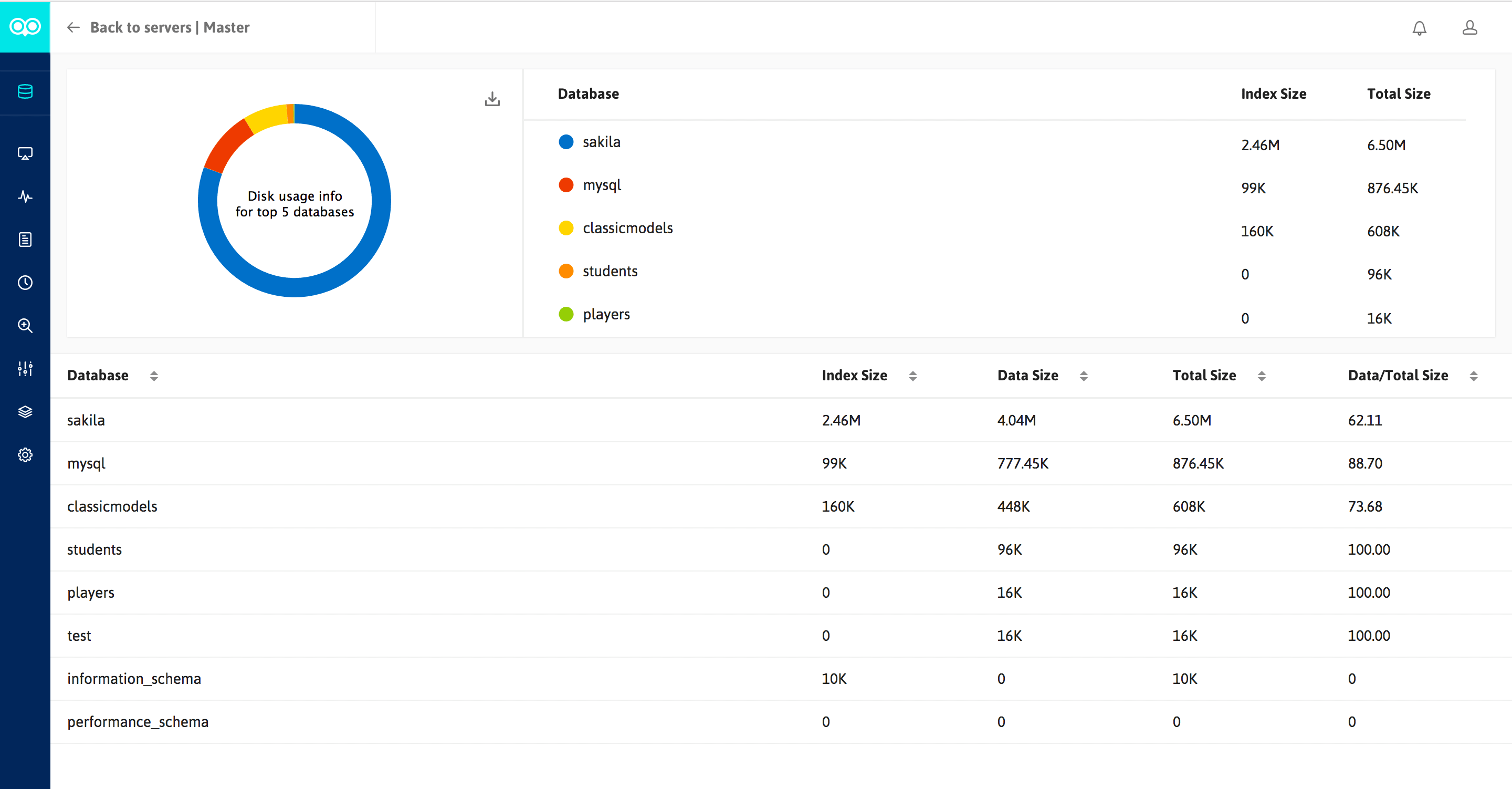Open the dashboards monitor icon in sidebar
The height and width of the screenshot is (789, 1512).
(x=25, y=153)
